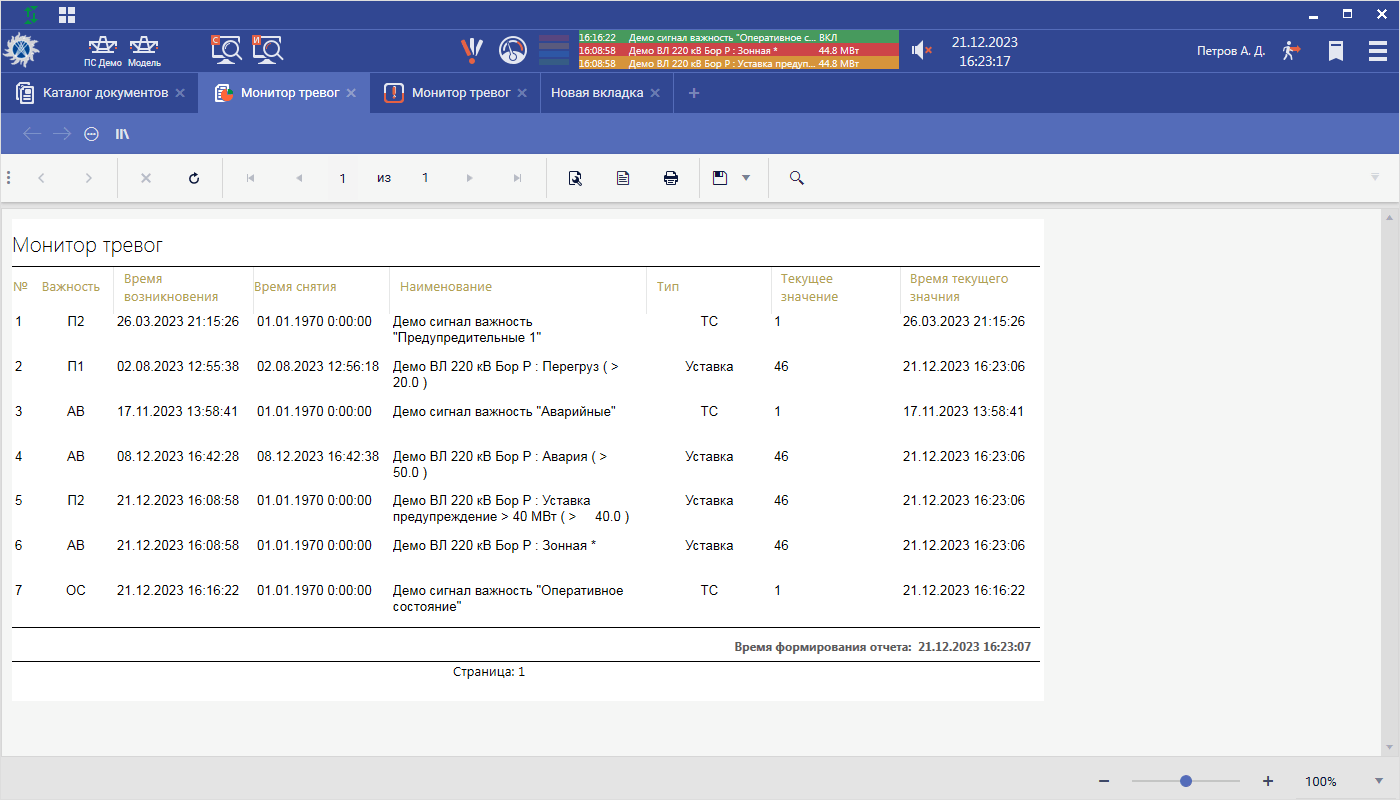The height and width of the screenshot is (800, 1400).
Task: Open the gauge dashboard icon
Action: 512,50
